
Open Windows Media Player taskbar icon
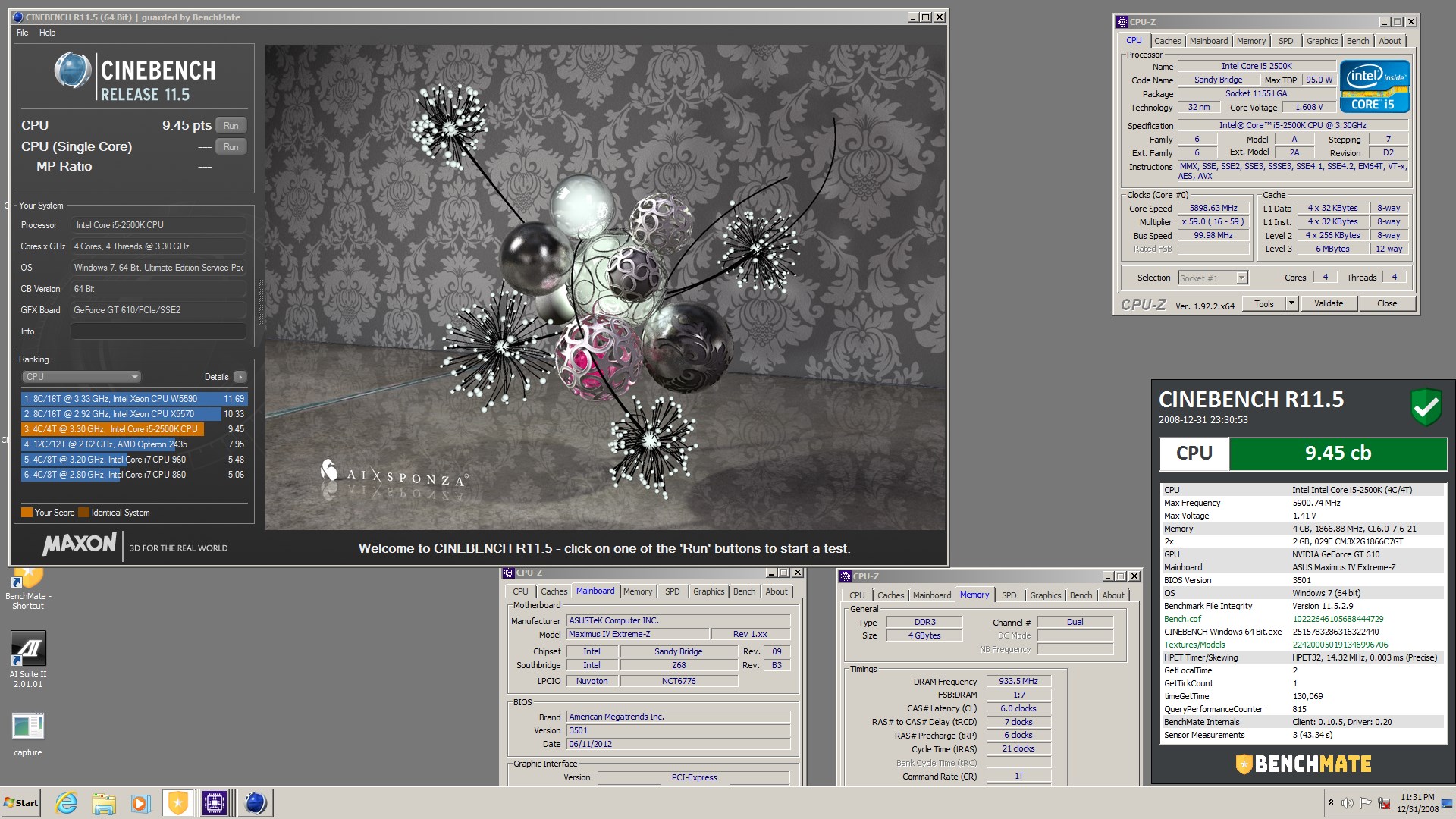(x=141, y=802)
